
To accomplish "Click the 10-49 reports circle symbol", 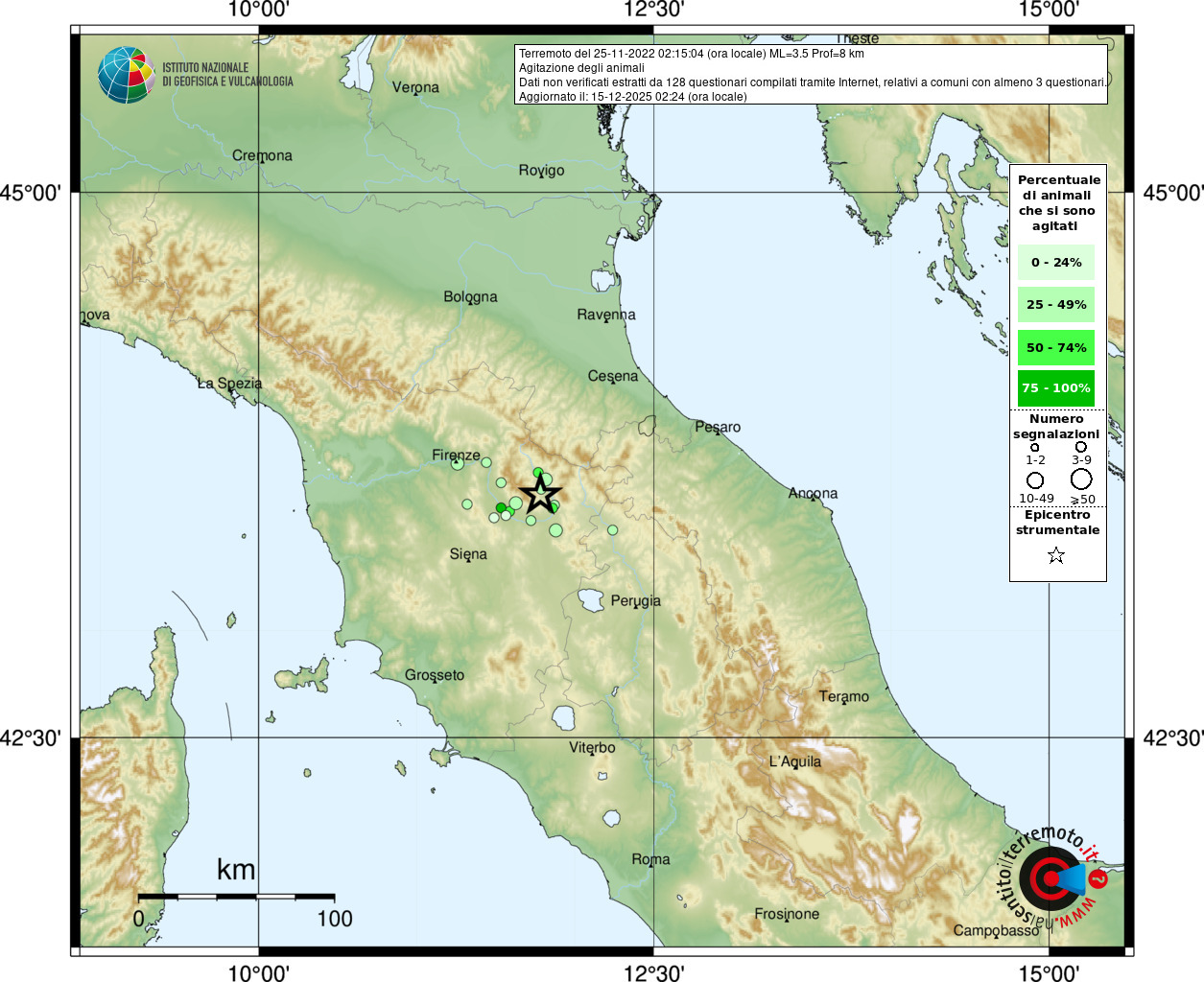I will point(1035,480).
